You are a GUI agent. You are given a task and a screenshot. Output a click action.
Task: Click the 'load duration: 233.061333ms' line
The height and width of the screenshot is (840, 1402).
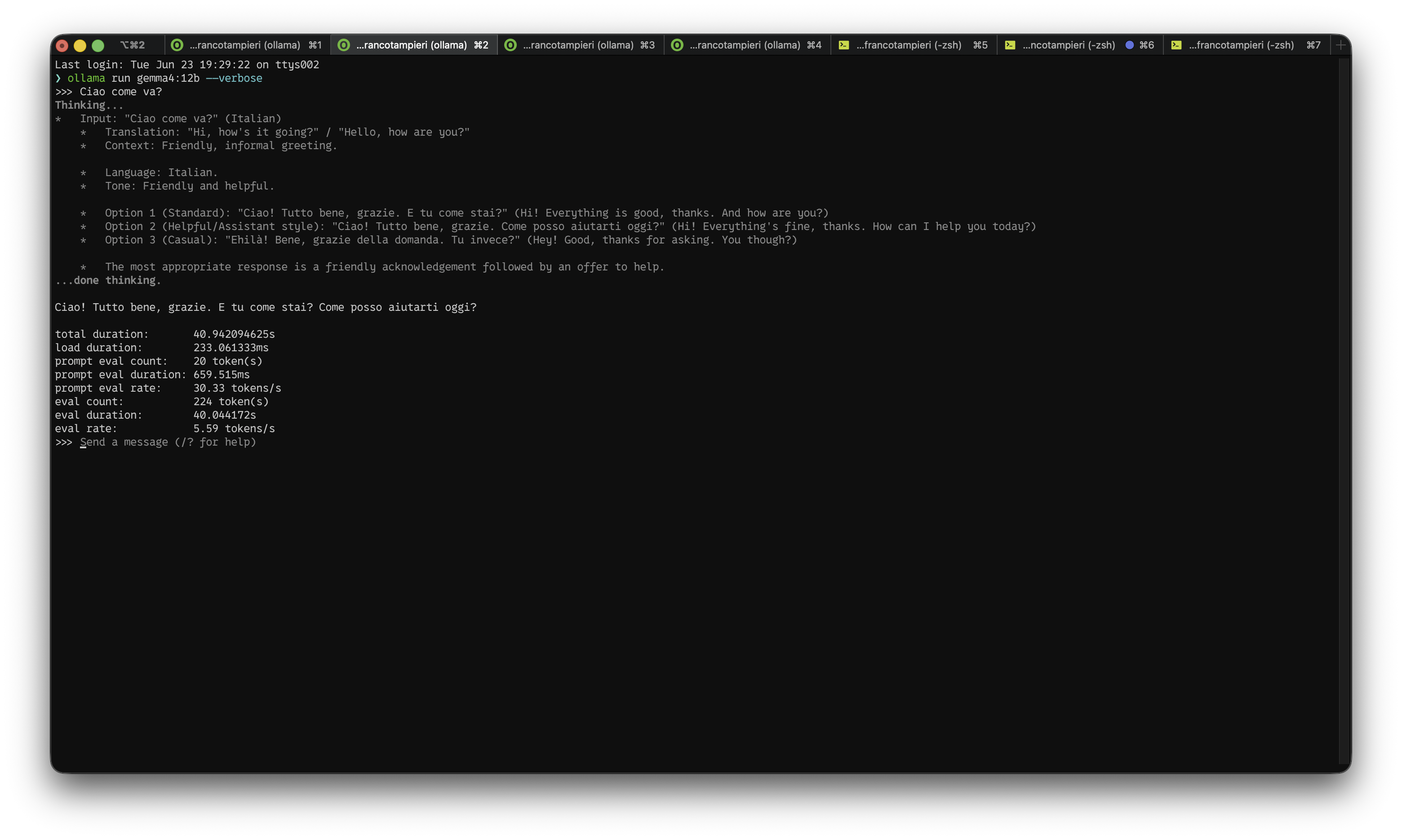tap(161, 348)
